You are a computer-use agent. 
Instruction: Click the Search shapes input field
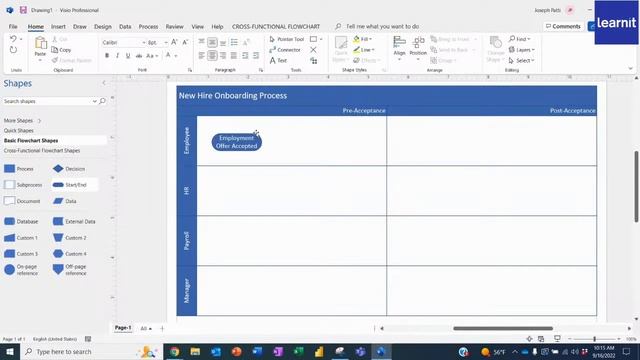pyautogui.click(x=47, y=101)
